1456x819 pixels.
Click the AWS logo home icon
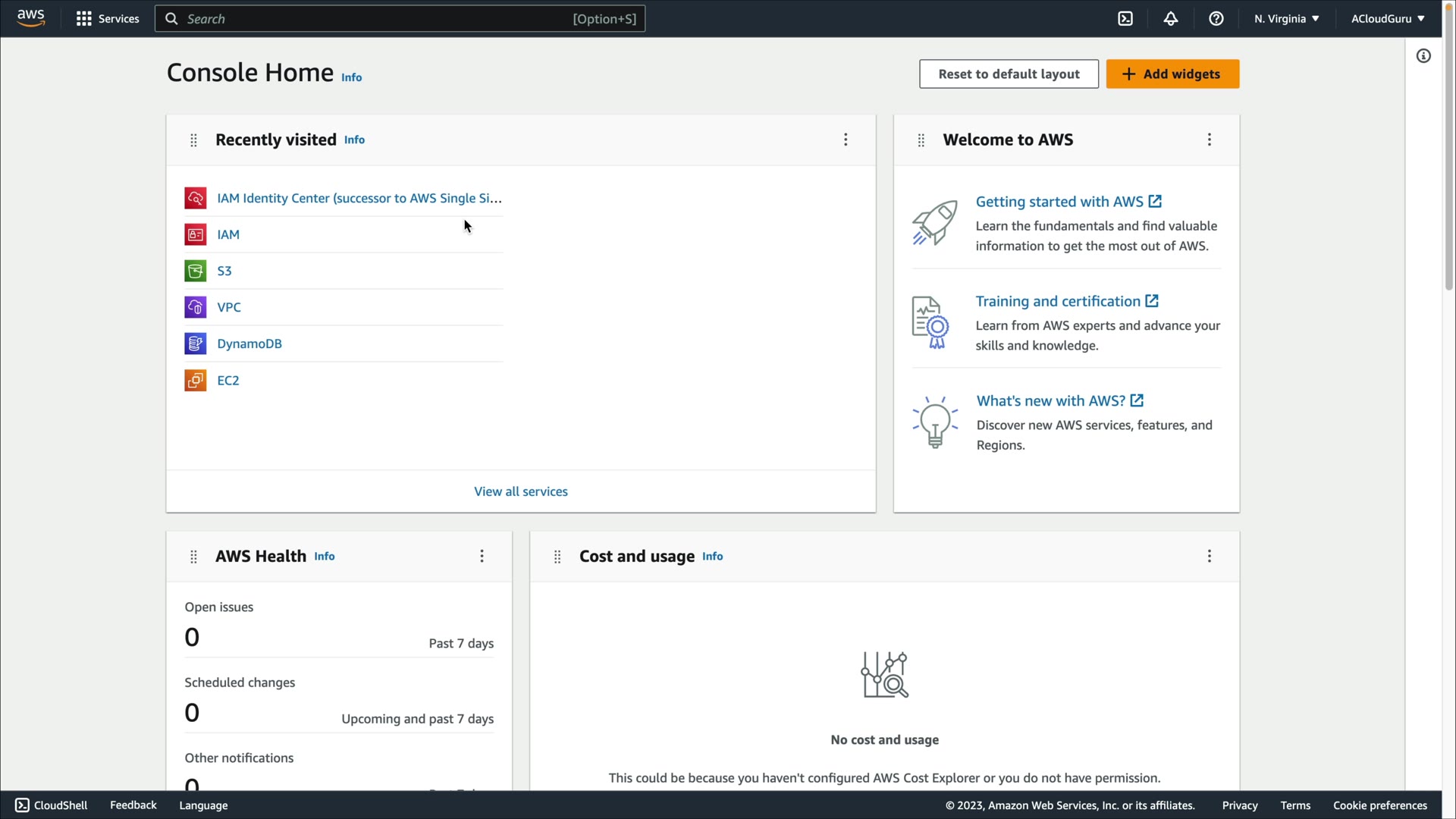pyautogui.click(x=31, y=18)
